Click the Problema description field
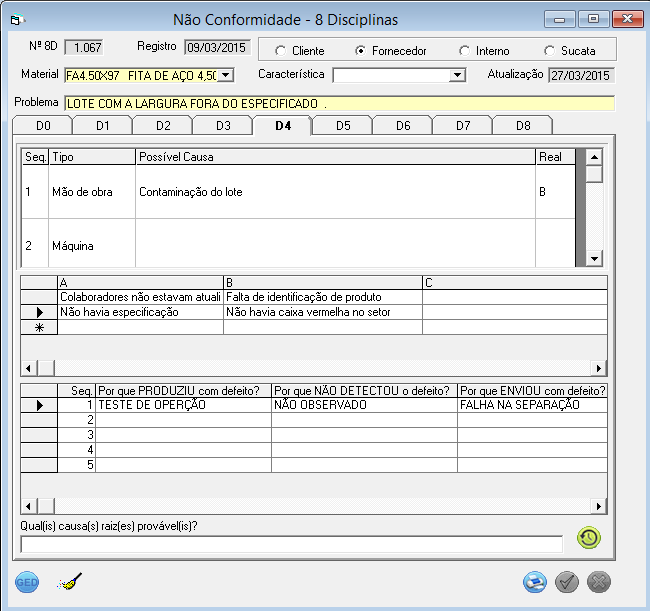 point(339,103)
